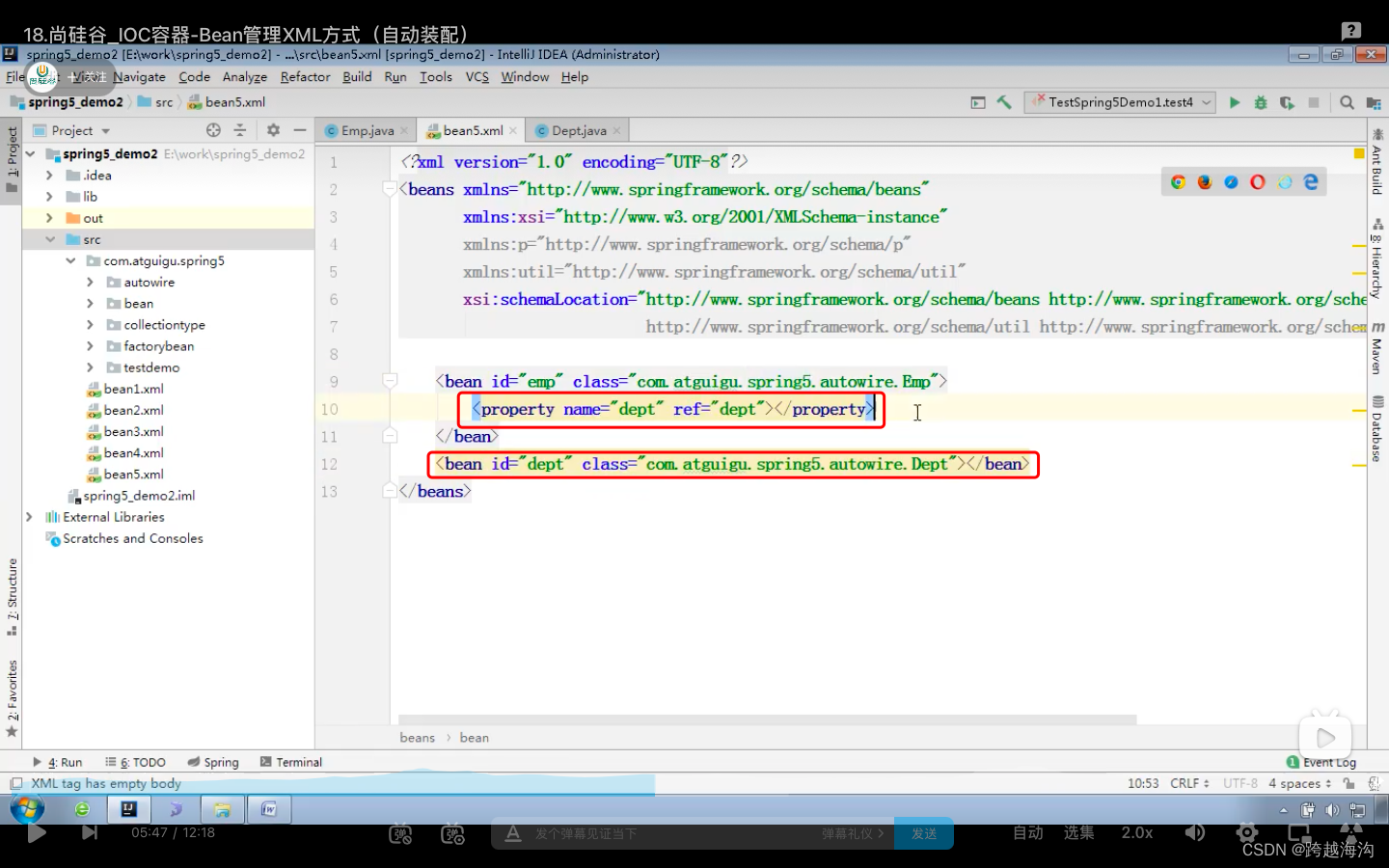Open the Favorites tool window
This screenshot has width=1389, height=868.
click(x=12, y=698)
